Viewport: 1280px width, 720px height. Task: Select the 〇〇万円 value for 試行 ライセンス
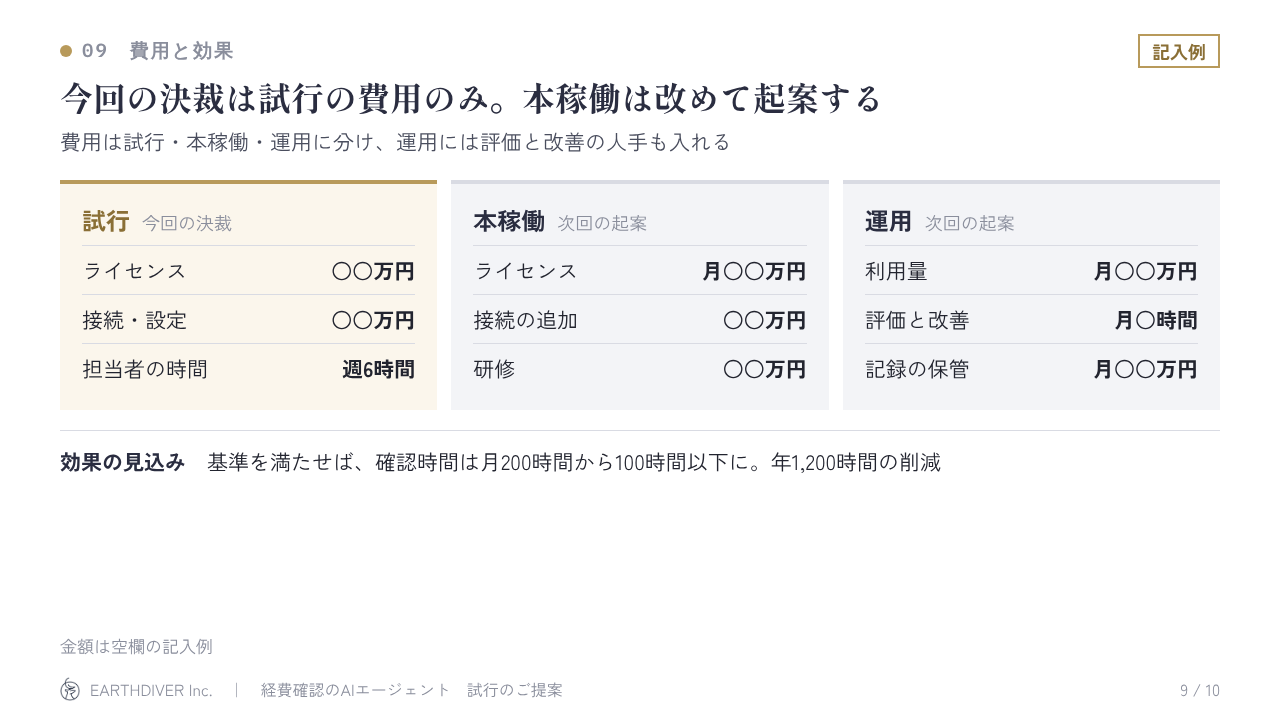tap(373, 271)
